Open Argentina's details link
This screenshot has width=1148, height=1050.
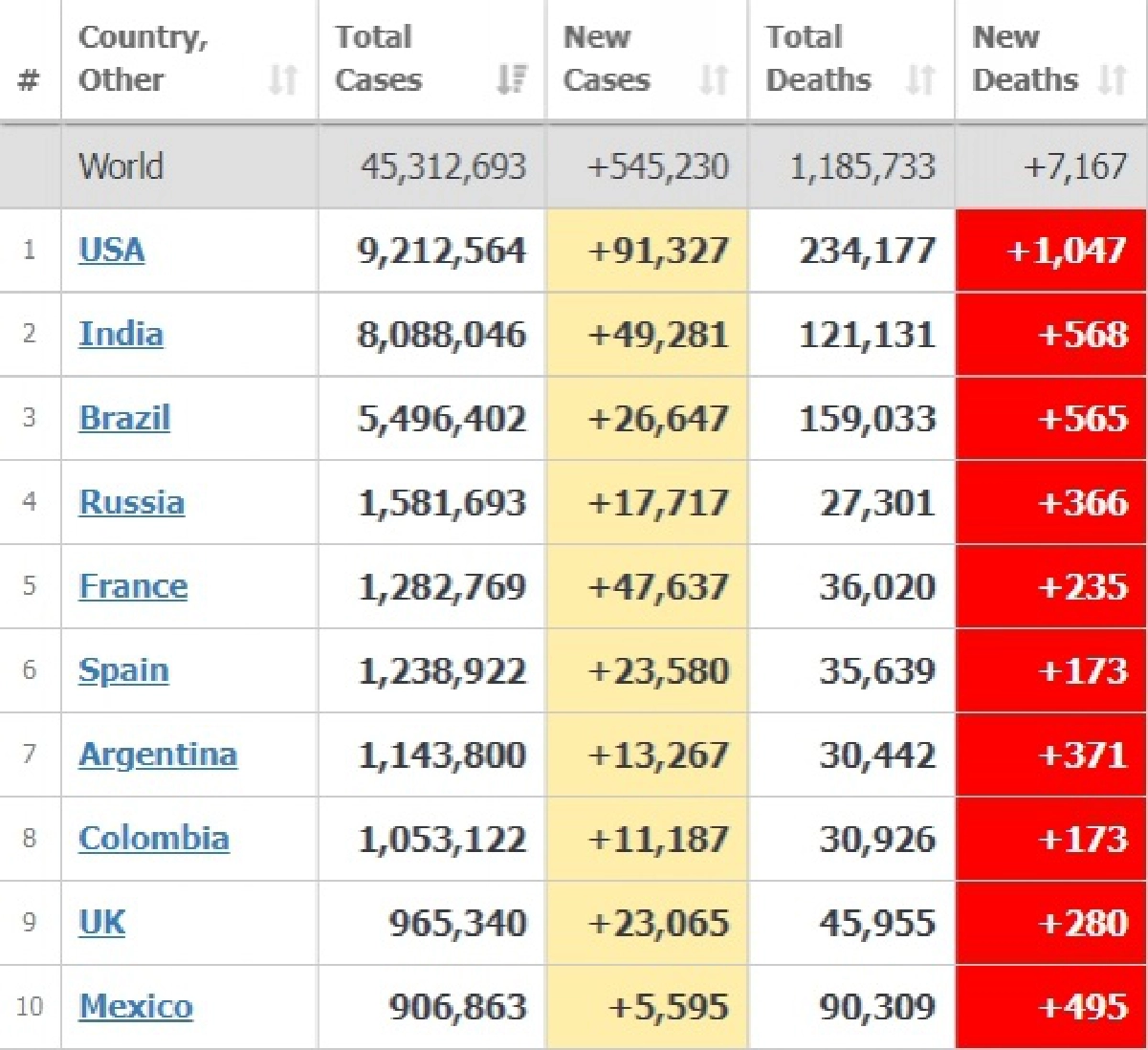pyautogui.click(x=158, y=755)
